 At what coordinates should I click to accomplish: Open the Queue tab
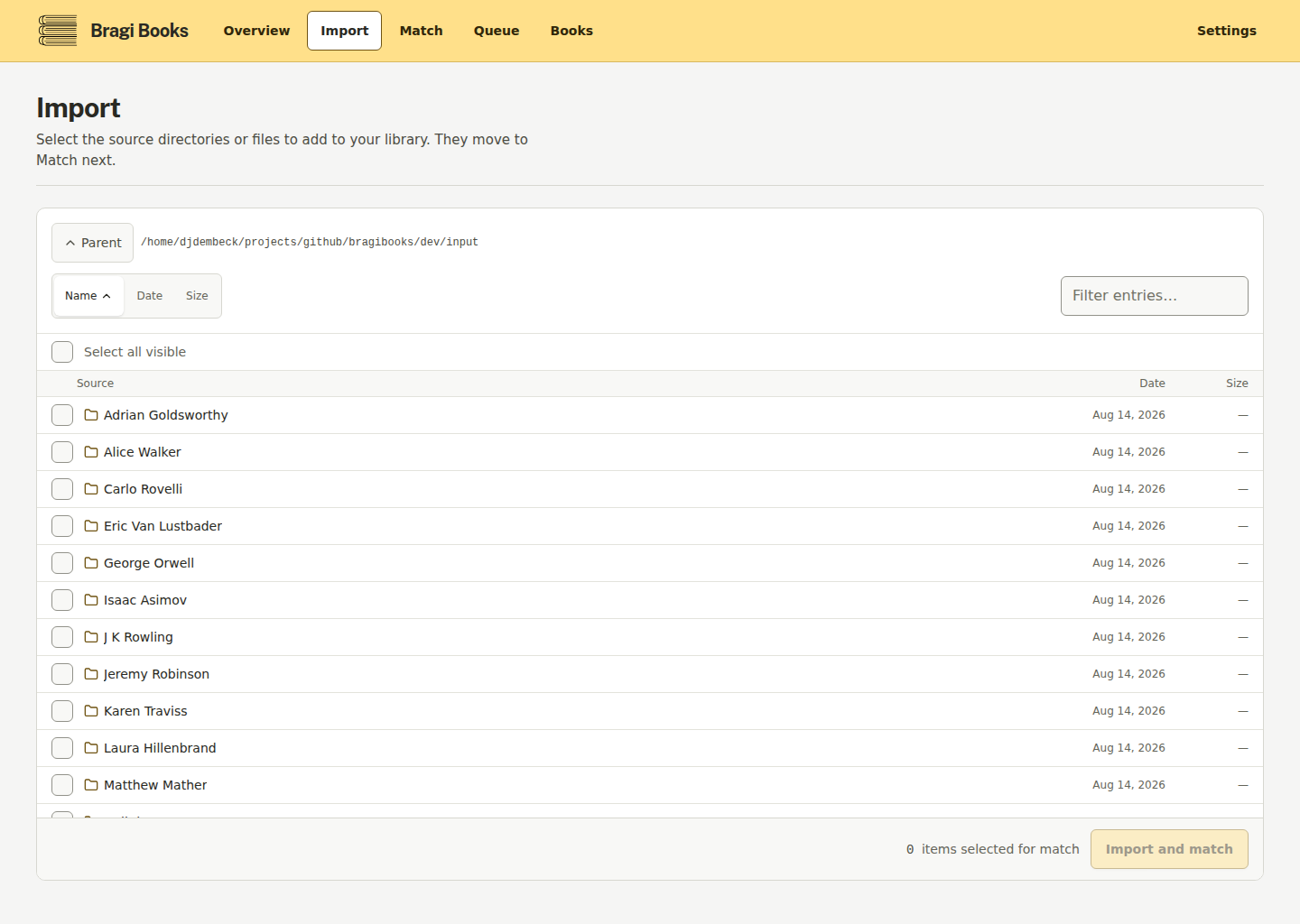[497, 31]
